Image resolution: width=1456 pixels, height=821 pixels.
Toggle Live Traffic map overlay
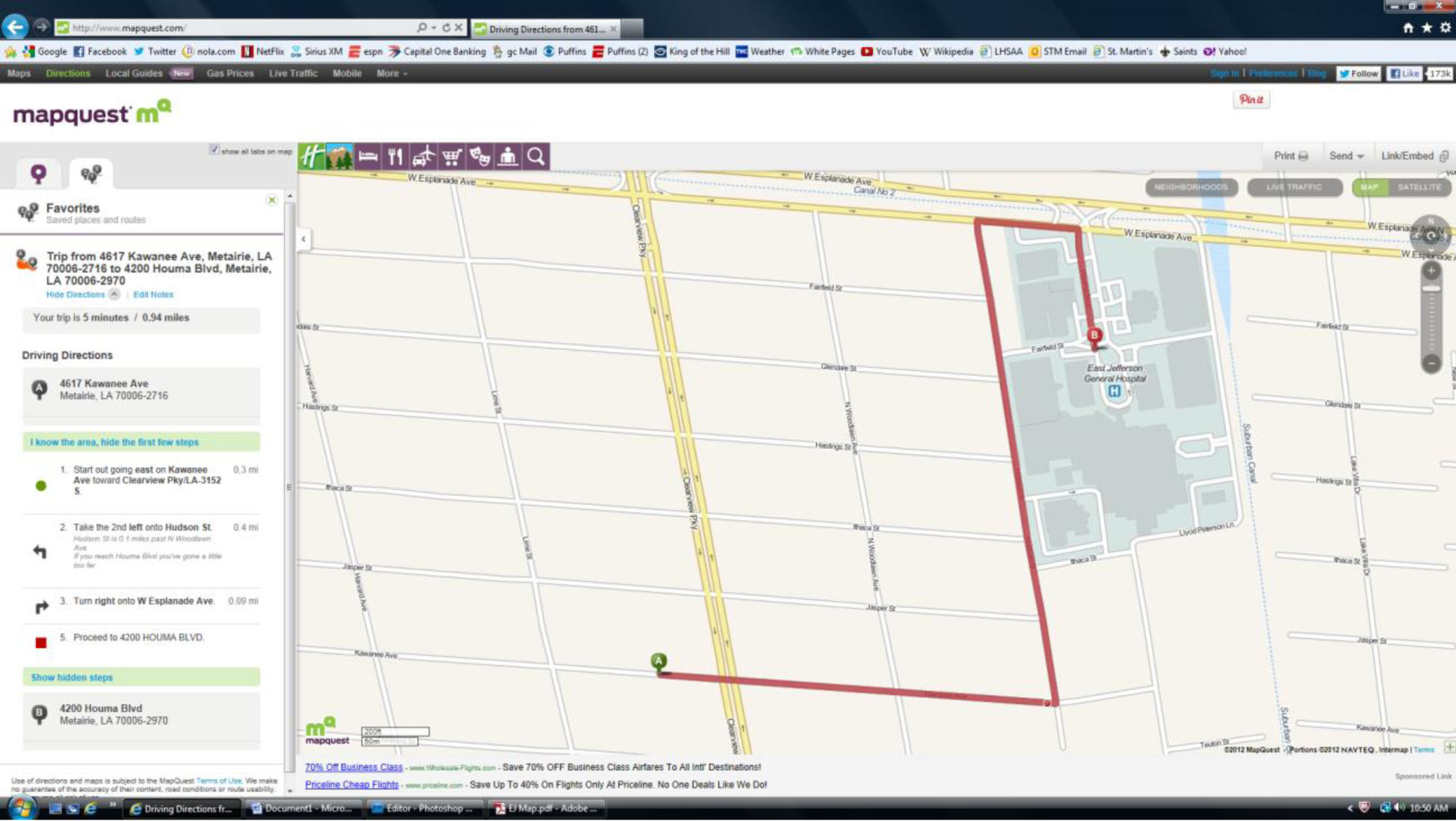[1294, 187]
